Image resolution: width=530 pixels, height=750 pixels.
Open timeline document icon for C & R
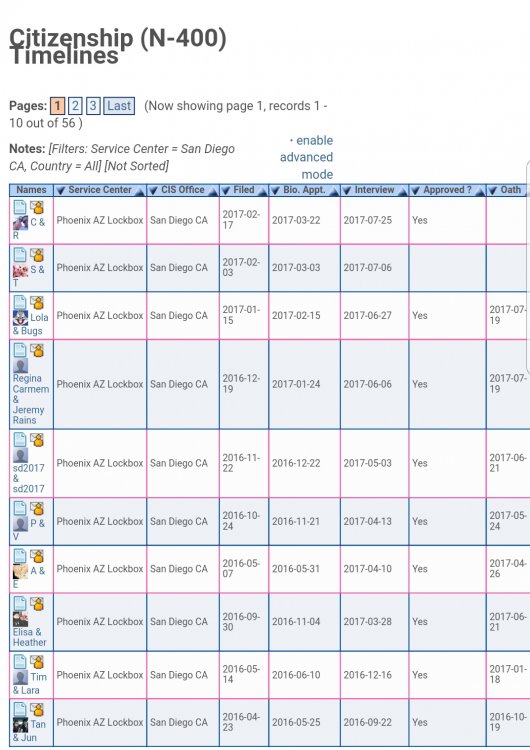(20, 207)
